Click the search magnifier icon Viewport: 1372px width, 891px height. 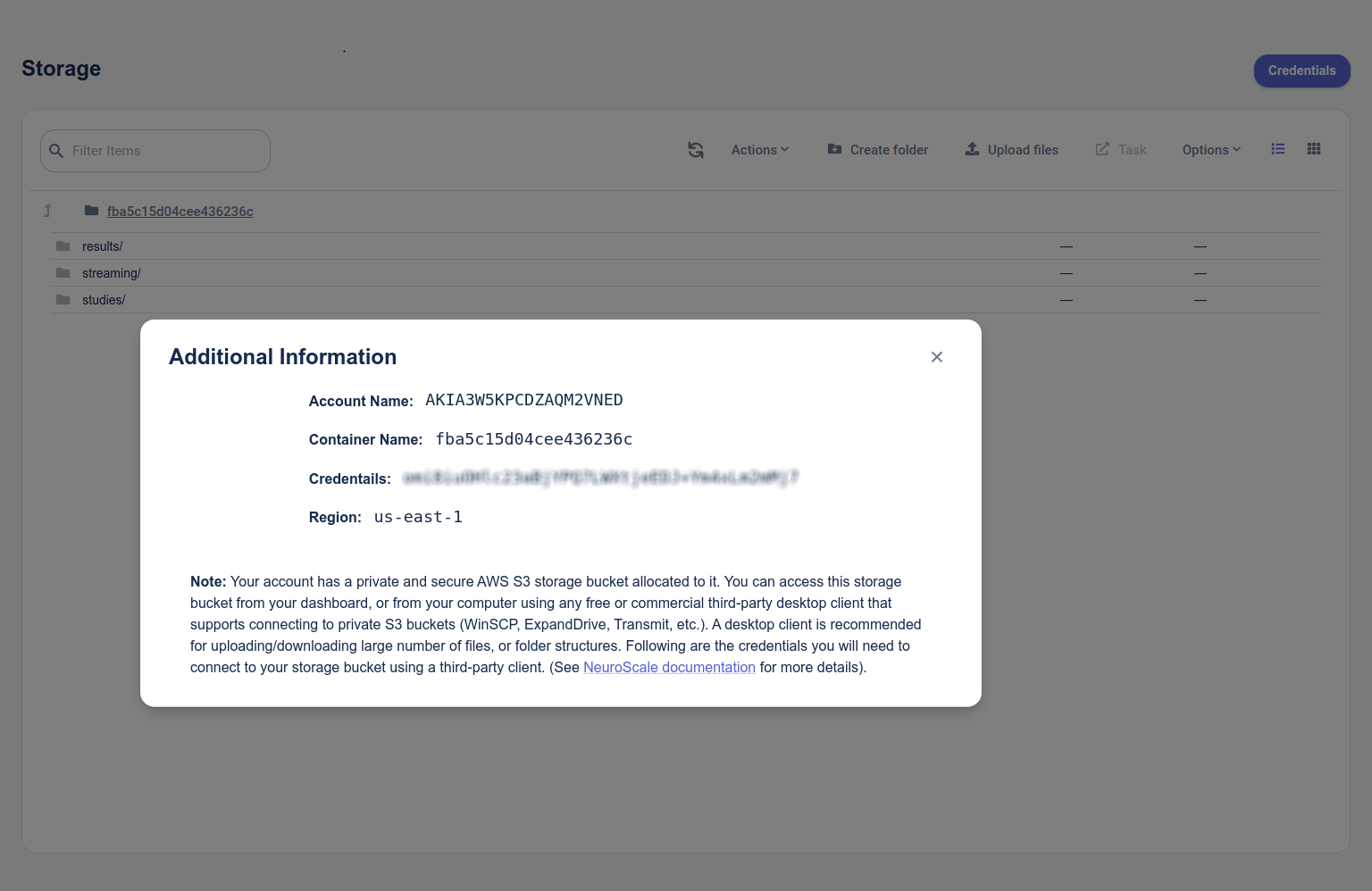[56, 151]
